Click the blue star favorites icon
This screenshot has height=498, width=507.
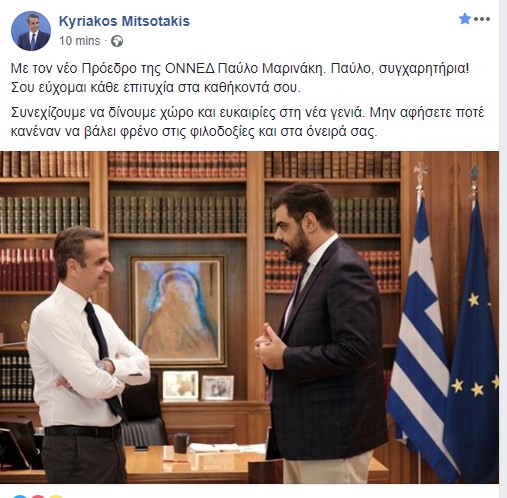pyautogui.click(x=464, y=19)
